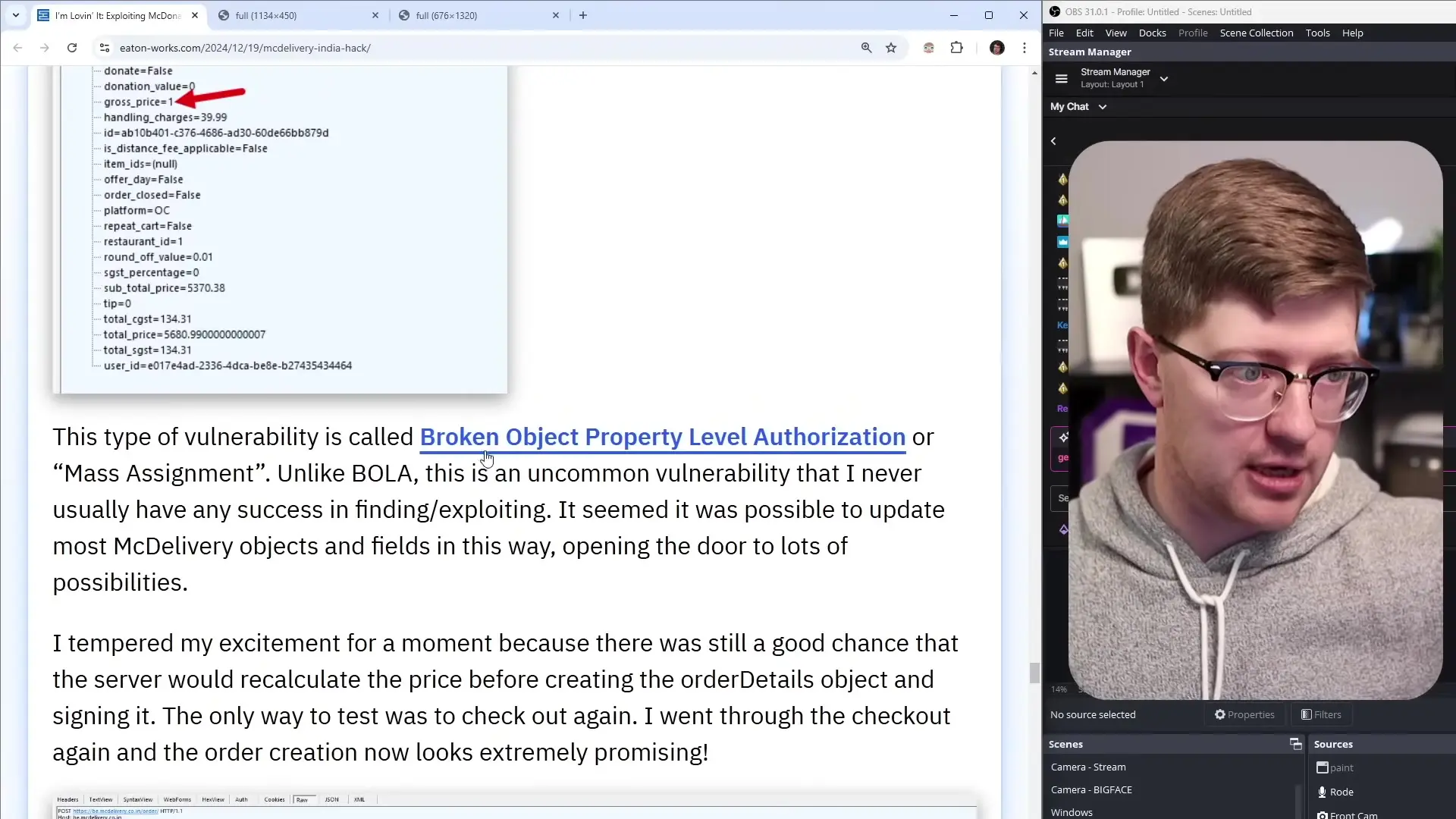Click the Scenes list scrollbar
The image size is (1456, 819).
[x=1299, y=801]
